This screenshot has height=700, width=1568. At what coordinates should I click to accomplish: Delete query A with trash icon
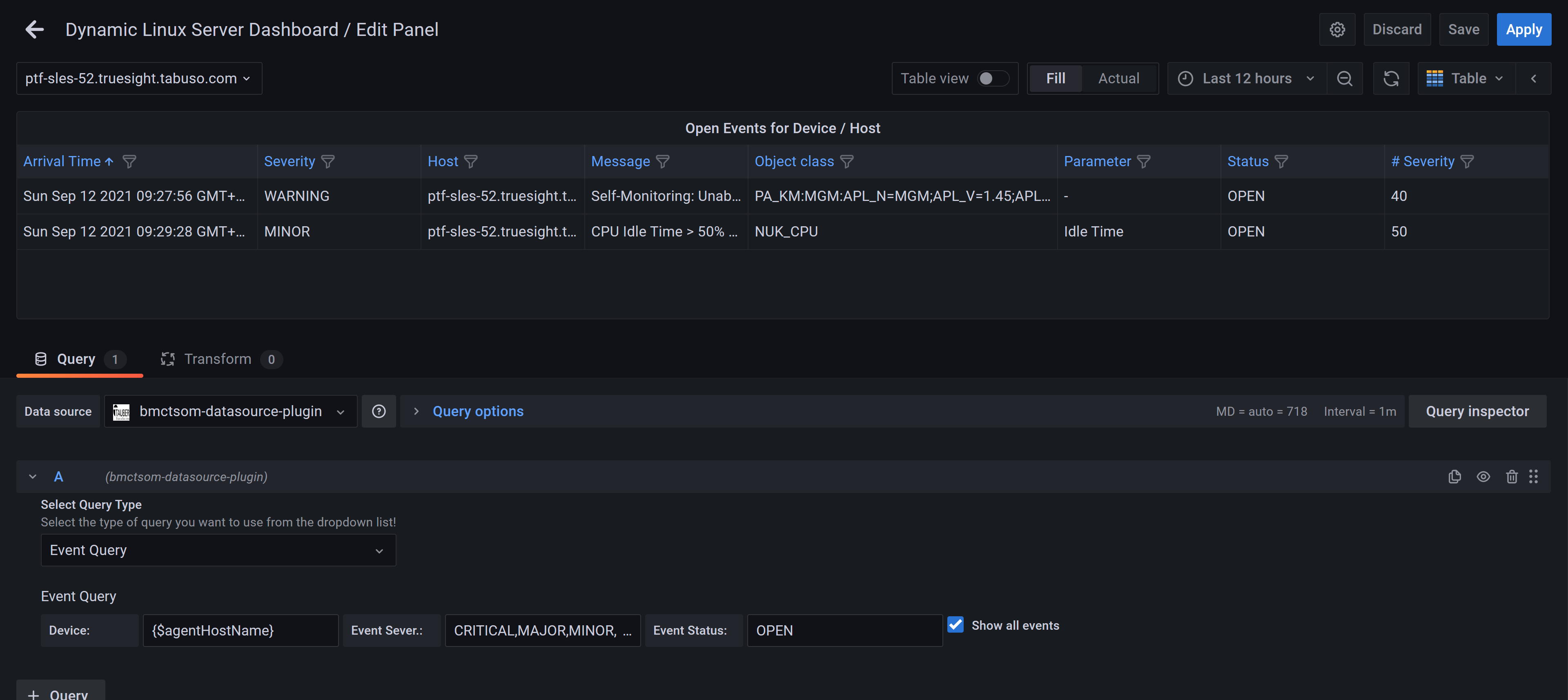1511,477
